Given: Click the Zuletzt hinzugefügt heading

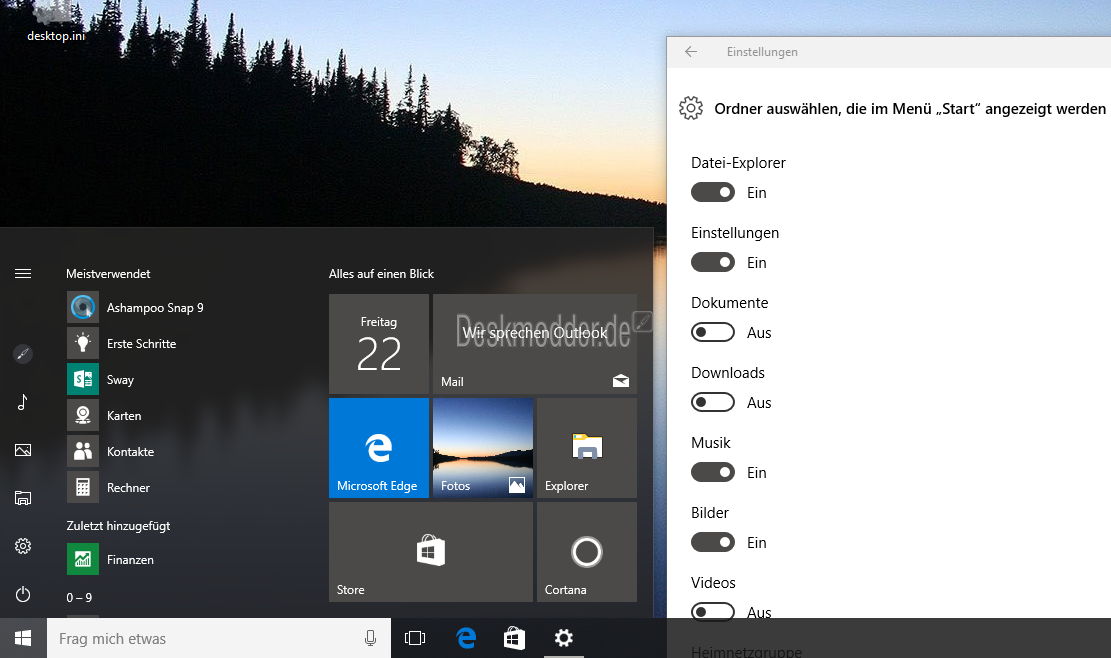Looking at the screenshot, I should click(x=118, y=526).
